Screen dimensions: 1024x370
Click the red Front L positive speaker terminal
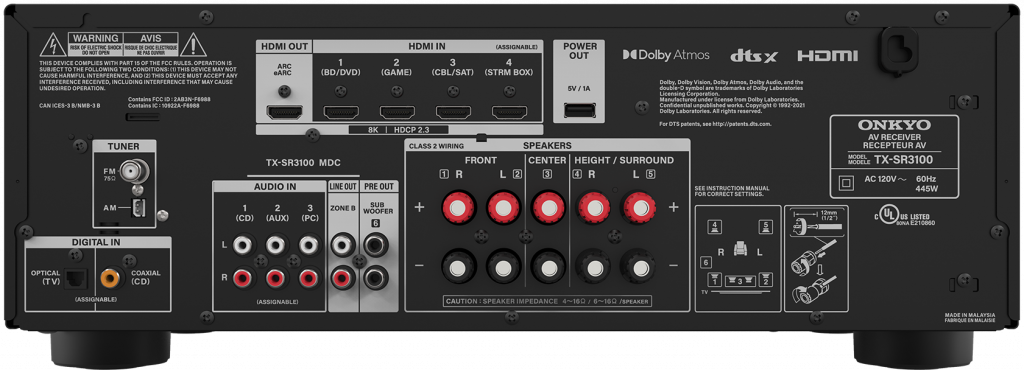coord(503,208)
